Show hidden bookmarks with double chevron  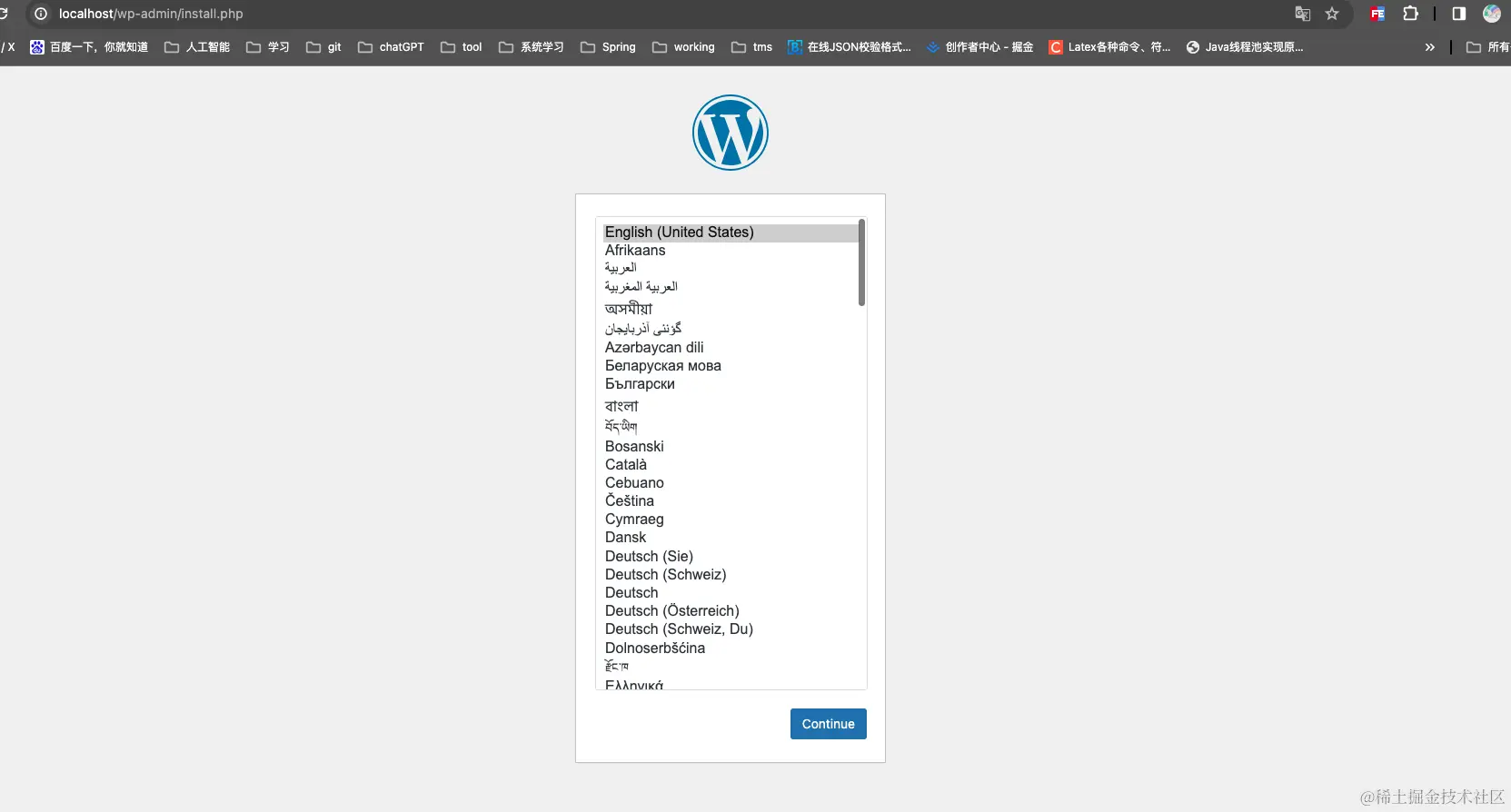1430,47
